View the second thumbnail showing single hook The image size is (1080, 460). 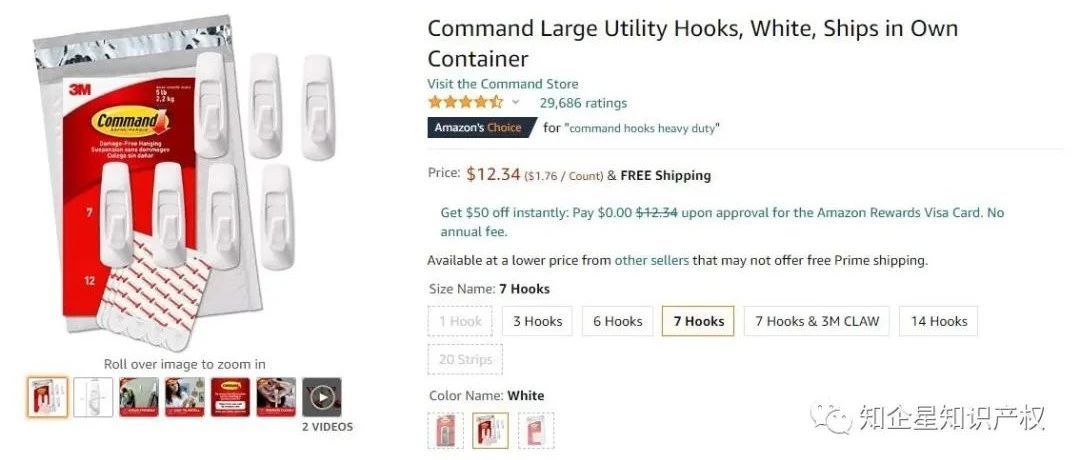(x=93, y=397)
